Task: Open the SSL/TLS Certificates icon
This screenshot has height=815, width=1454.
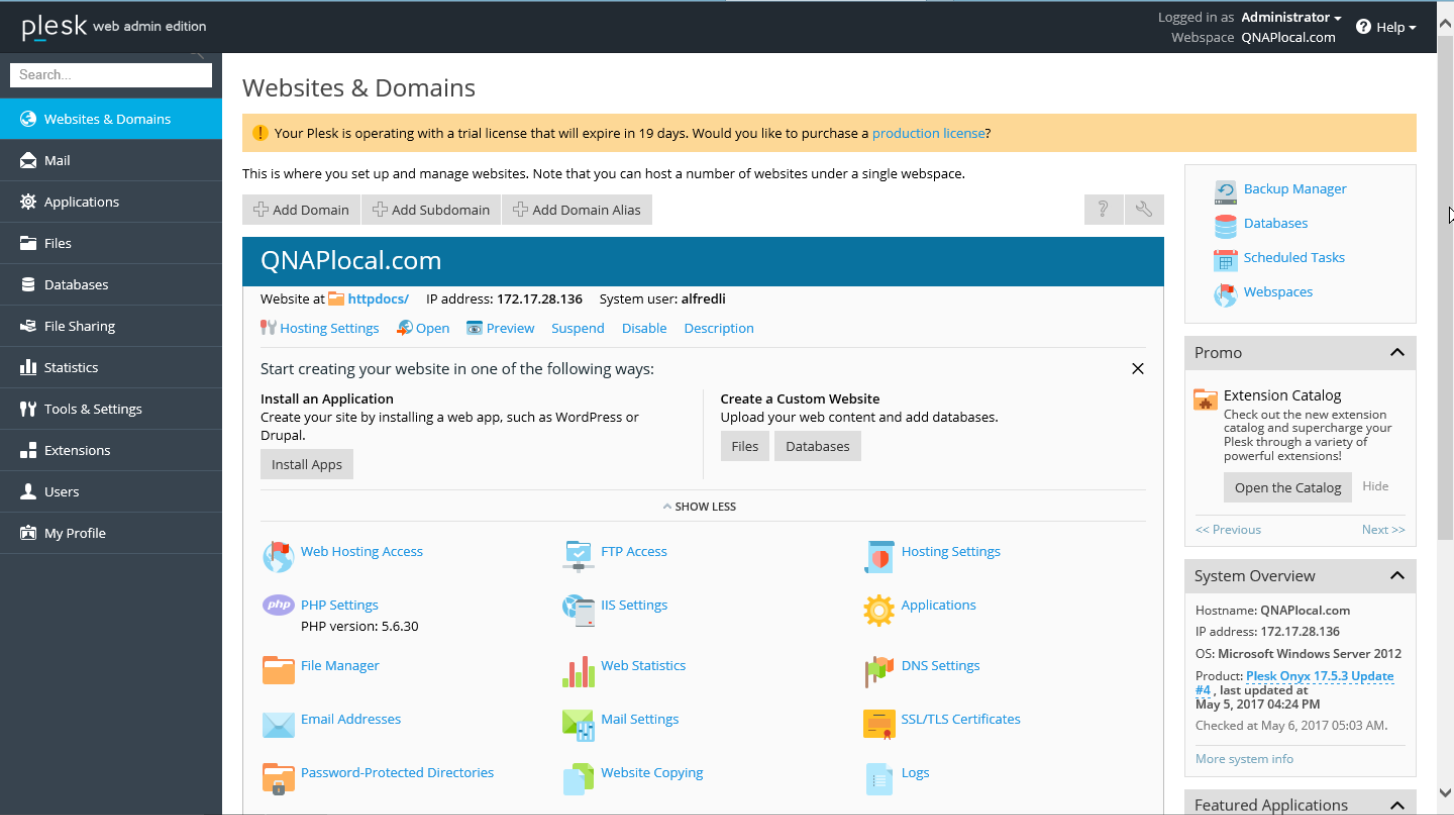Action: 878,723
